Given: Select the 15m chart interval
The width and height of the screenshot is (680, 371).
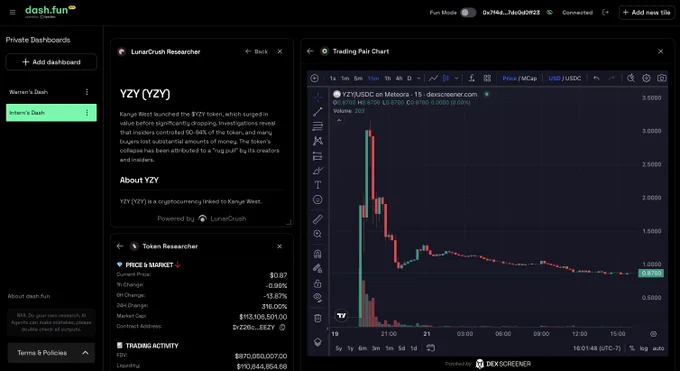Looking at the screenshot, I should point(373,79).
